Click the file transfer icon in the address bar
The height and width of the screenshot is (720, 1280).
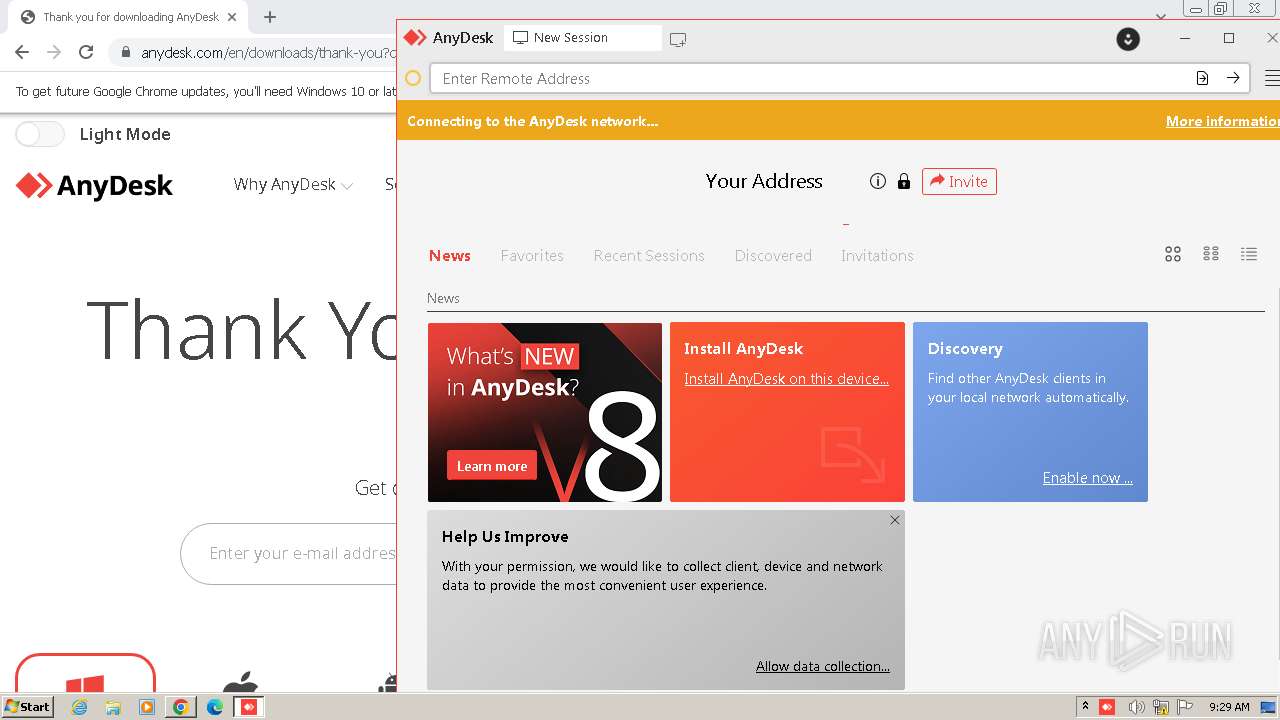coord(1202,78)
